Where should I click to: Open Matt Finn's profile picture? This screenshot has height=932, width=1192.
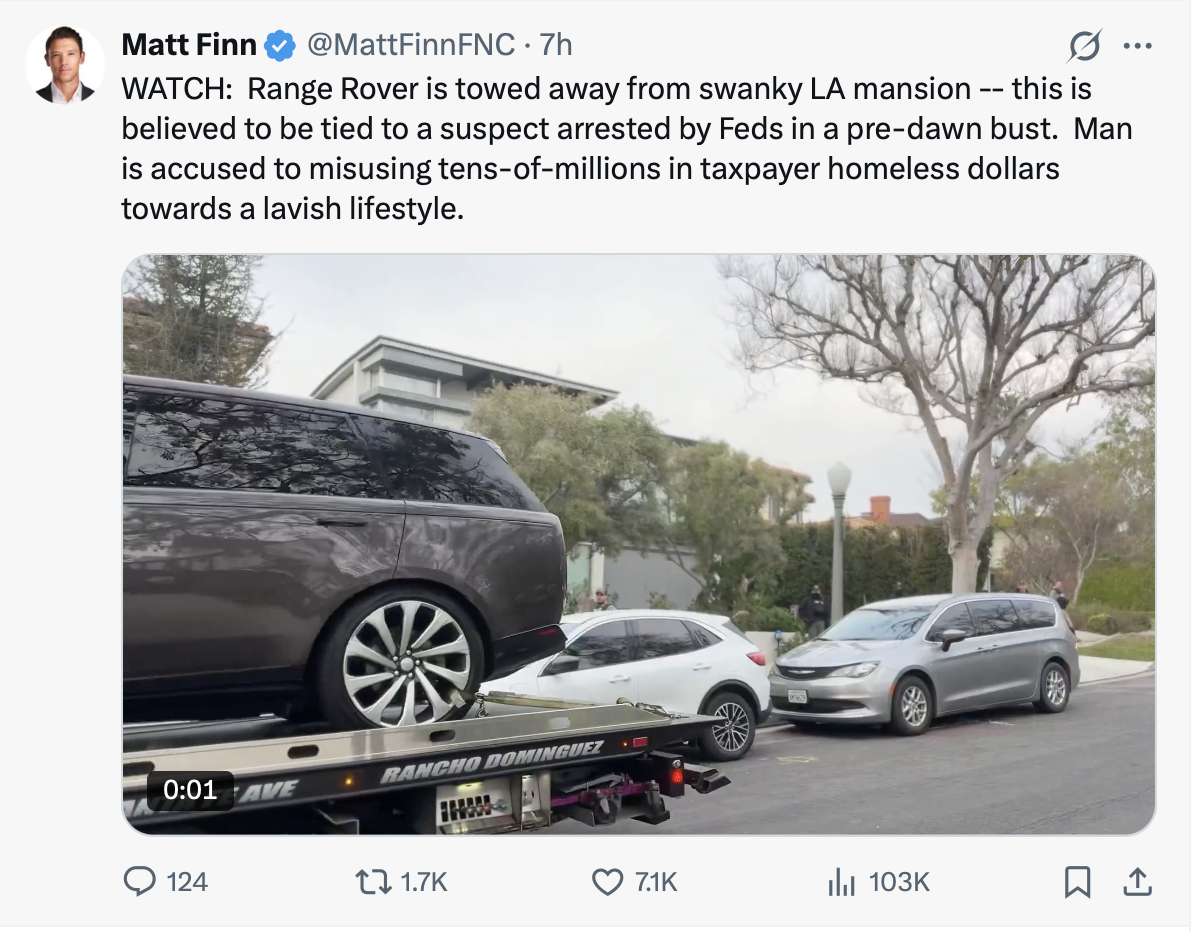click(x=65, y=65)
